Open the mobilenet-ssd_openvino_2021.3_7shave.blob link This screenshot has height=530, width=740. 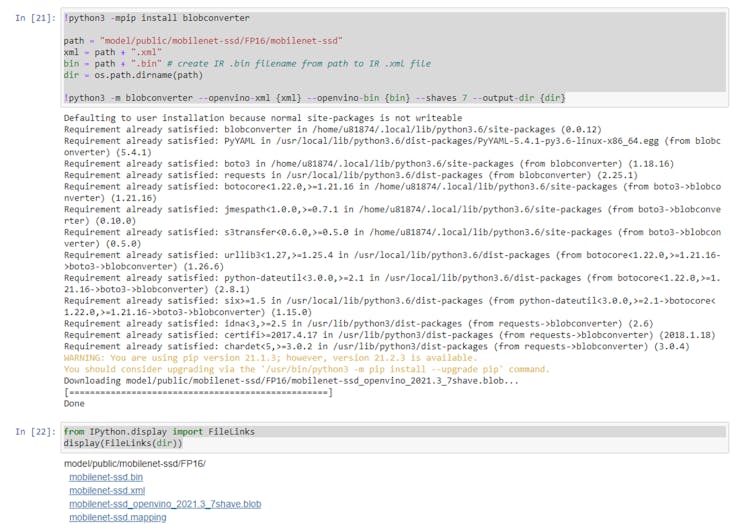pos(165,504)
